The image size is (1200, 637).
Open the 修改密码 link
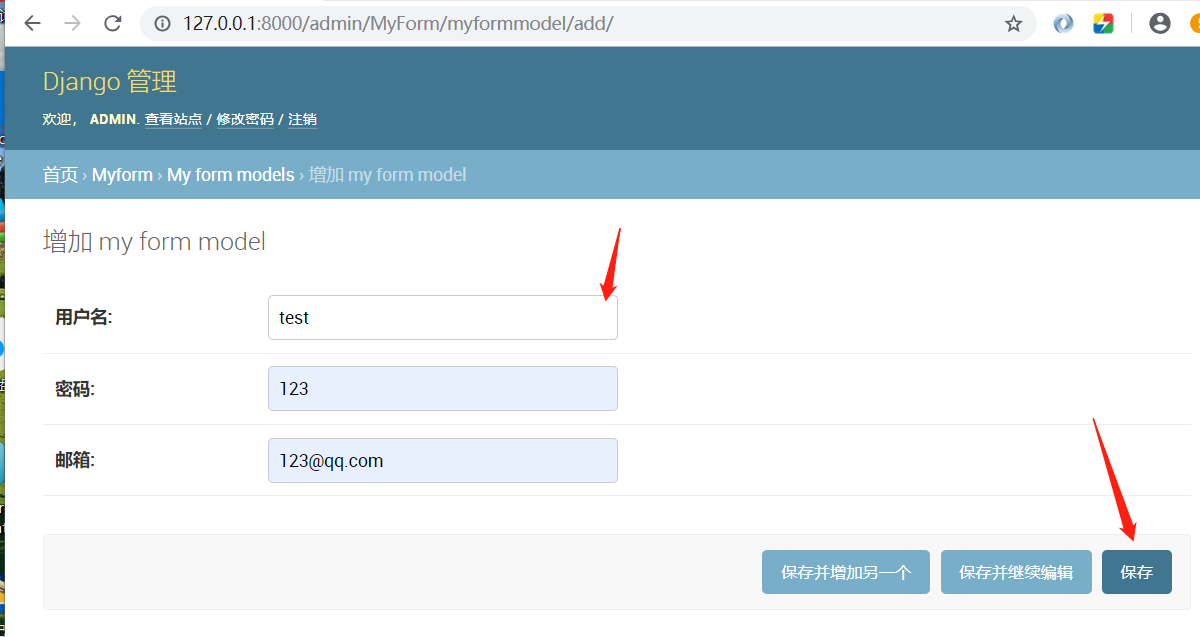[246, 118]
